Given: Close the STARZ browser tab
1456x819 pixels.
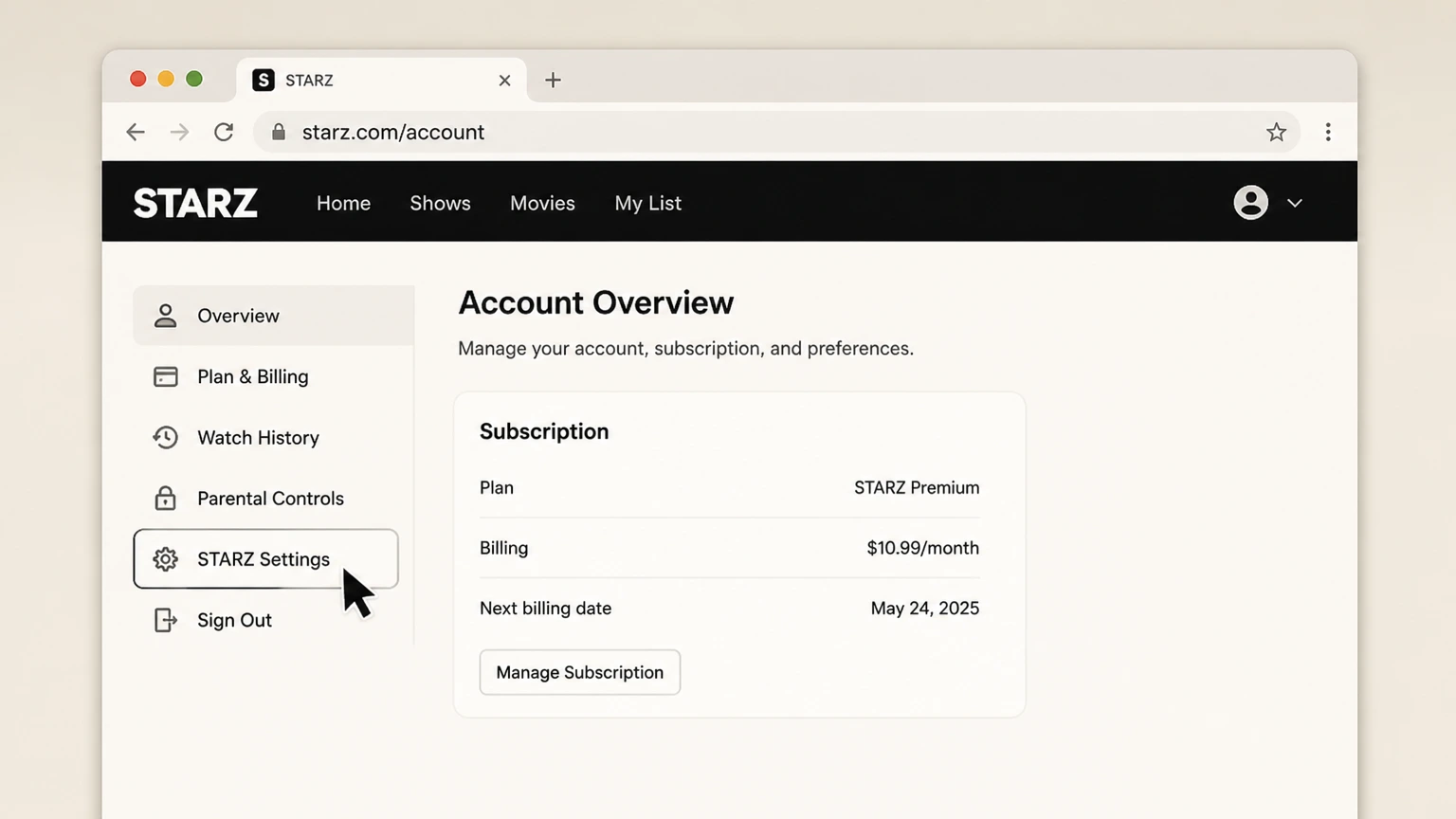Looking at the screenshot, I should (504, 81).
